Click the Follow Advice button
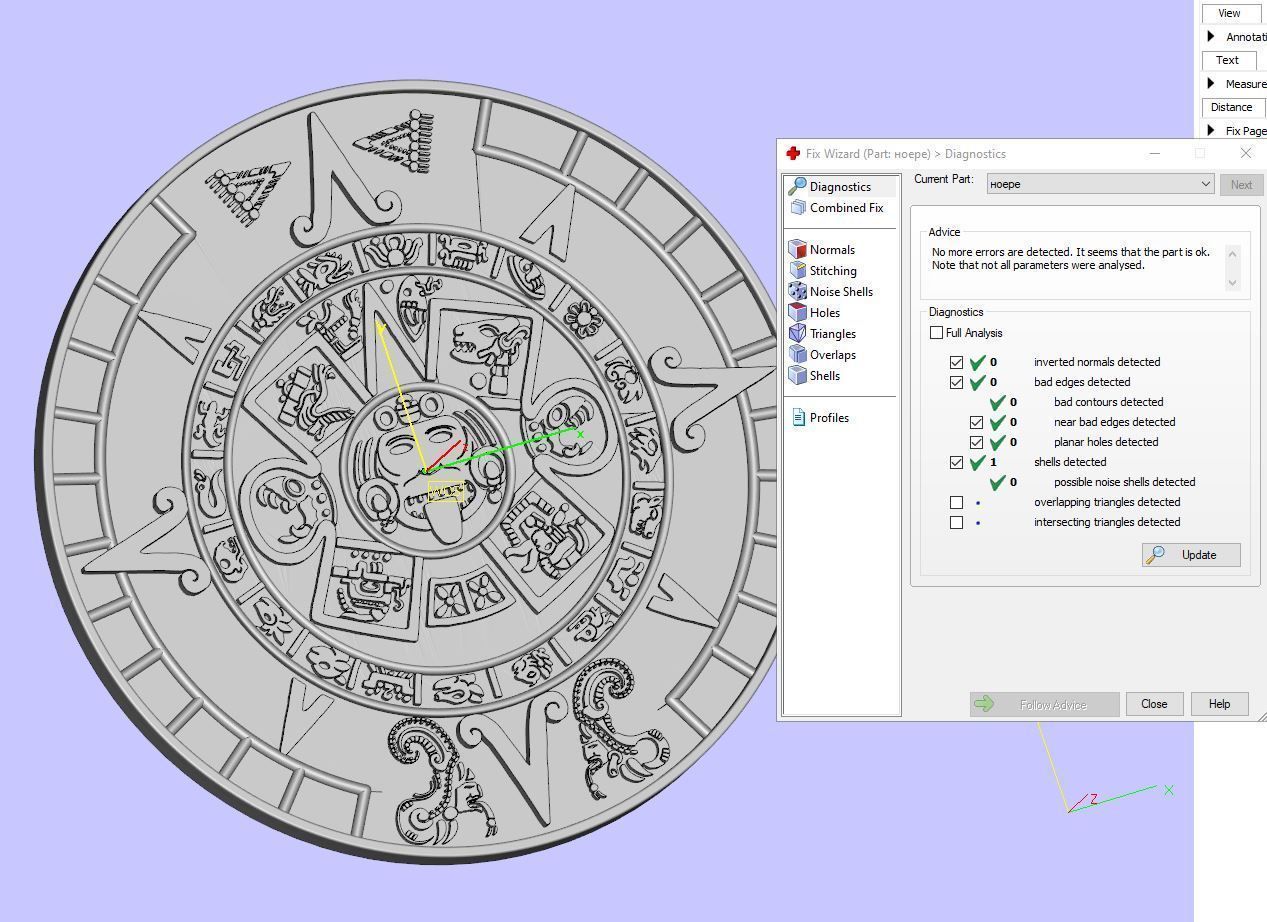 (x=1044, y=704)
